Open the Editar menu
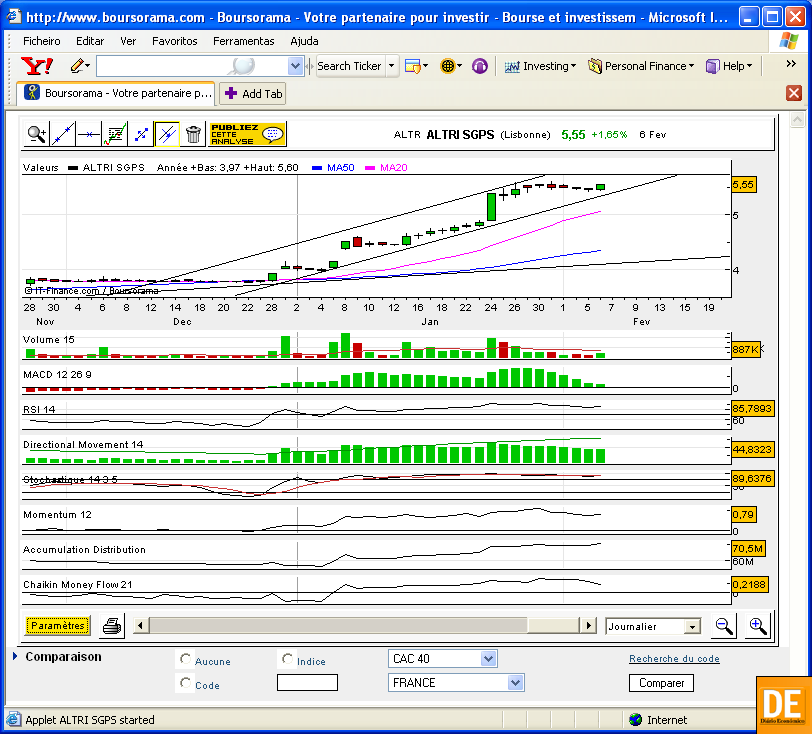This screenshot has height=734, width=812. (90, 41)
